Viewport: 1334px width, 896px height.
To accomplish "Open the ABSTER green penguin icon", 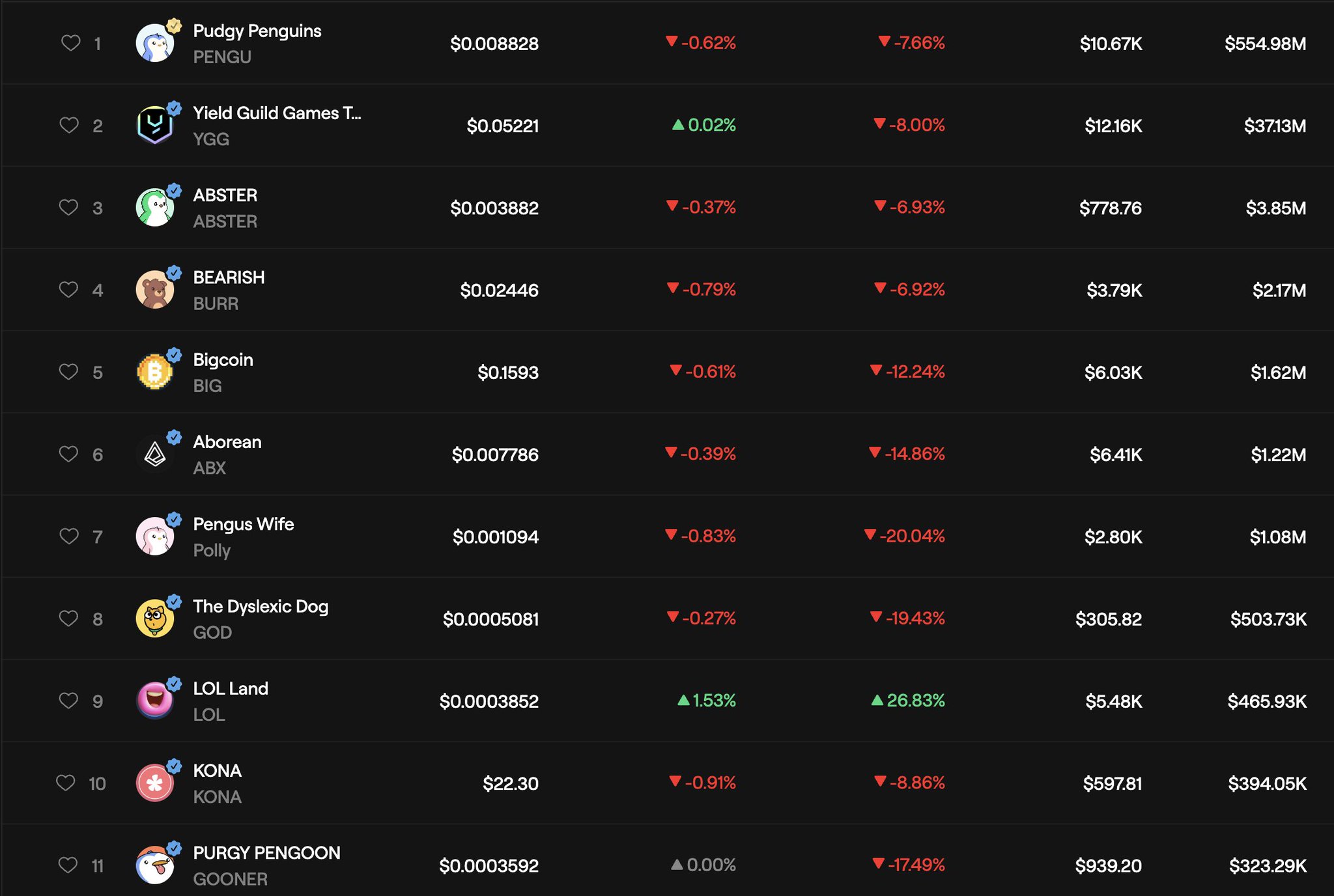I will (154, 208).
